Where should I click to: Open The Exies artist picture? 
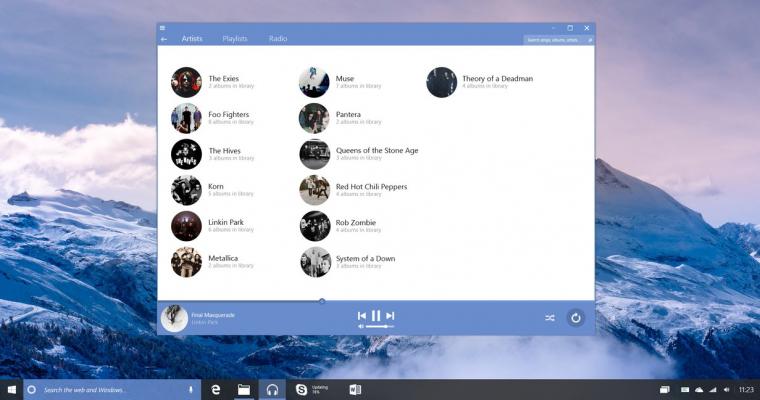point(186,82)
